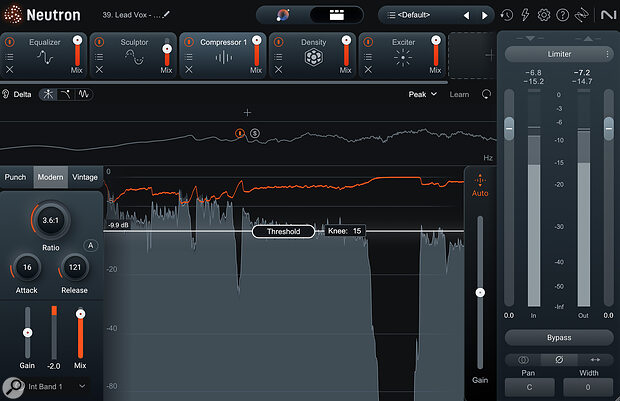Click the mono sum circles button
Screen dimensions: 620x401
(x=523, y=360)
